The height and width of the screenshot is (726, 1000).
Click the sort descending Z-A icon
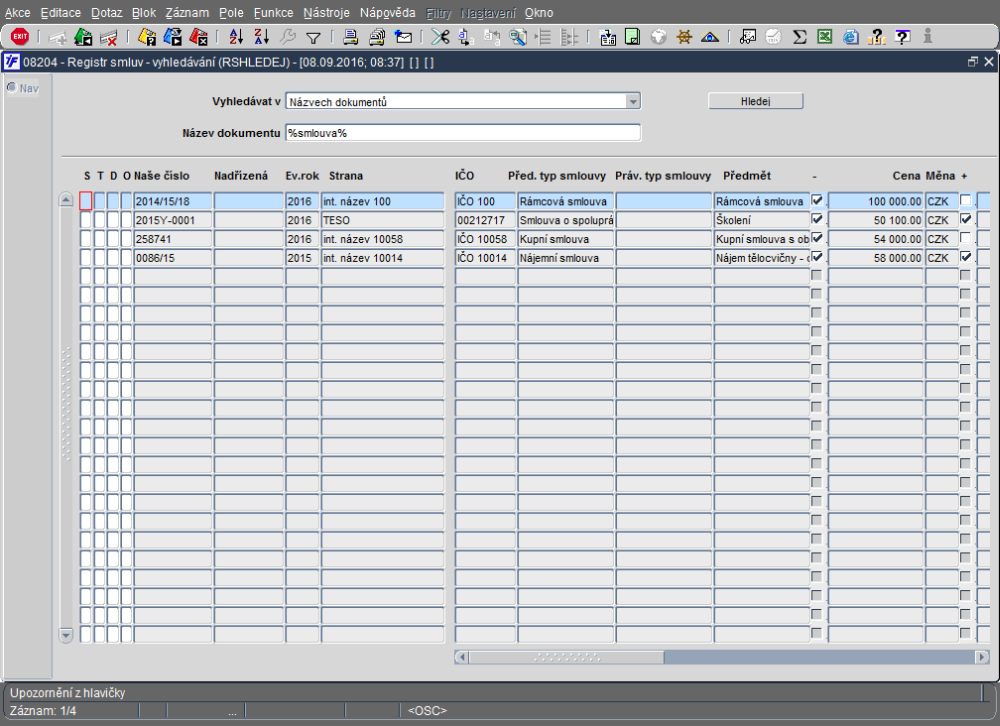tap(262, 37)
